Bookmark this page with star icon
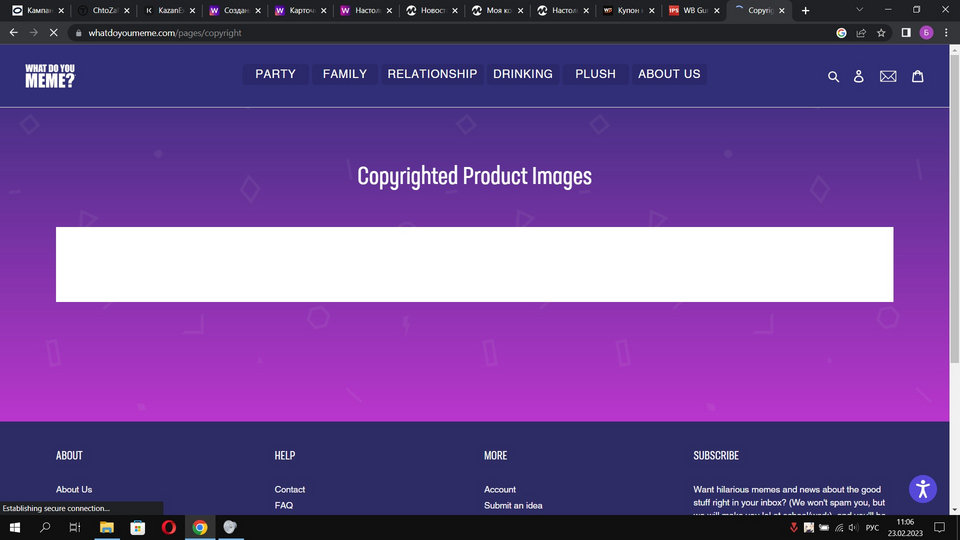Image resolution: width=960 pixels, height=540 pixels. 881,32
